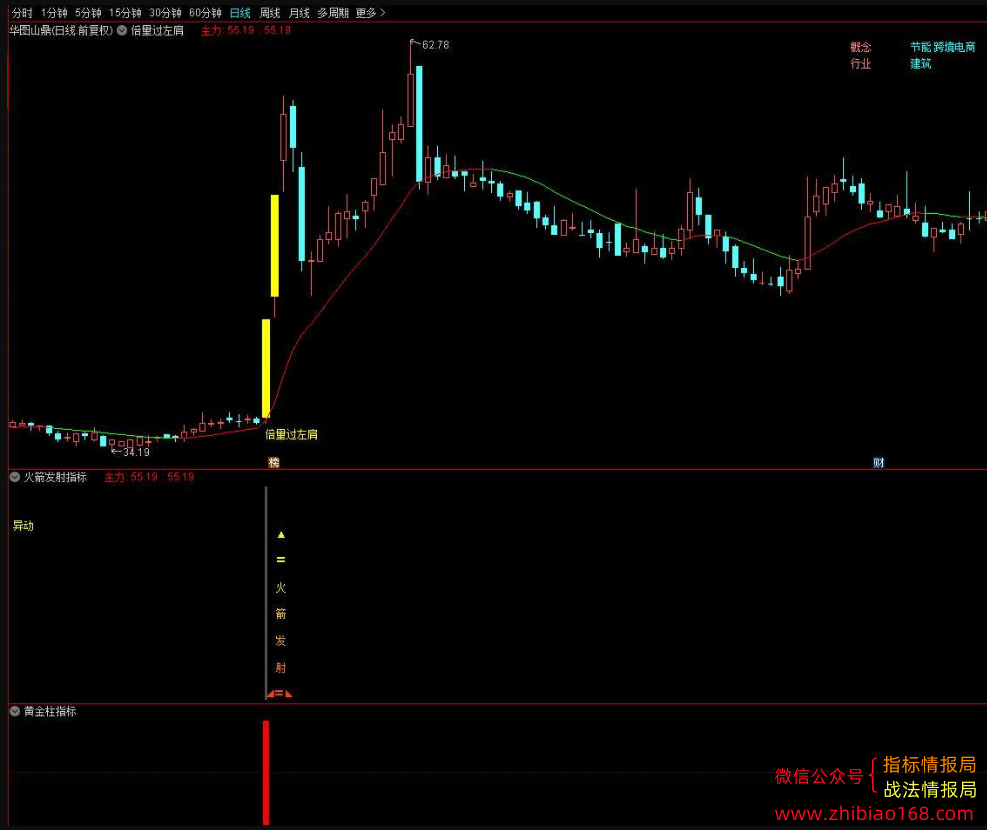Click the 火箭发射指标 panel title

coord(55,477)
